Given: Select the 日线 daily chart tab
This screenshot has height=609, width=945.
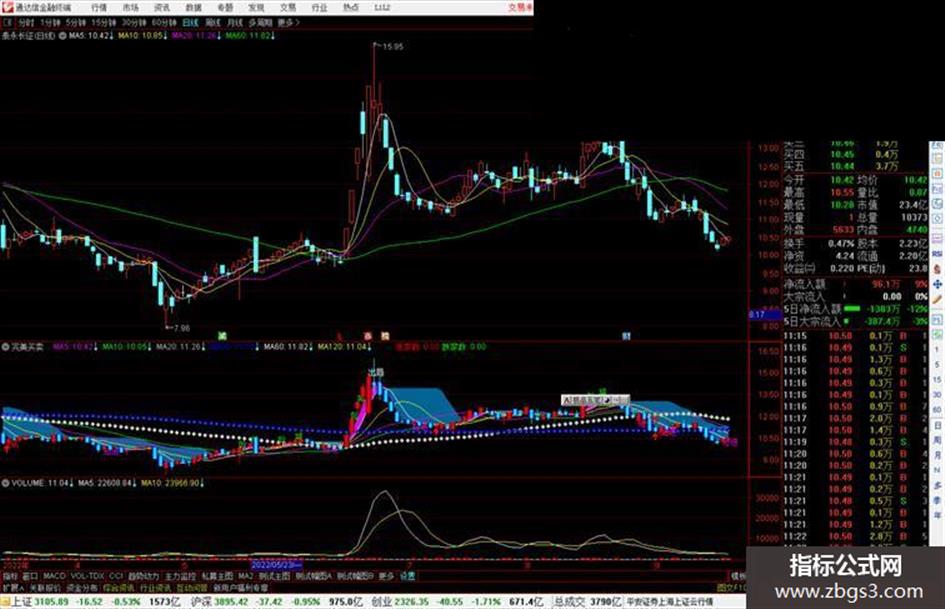Looking at the screenshot, I should 190,22.
